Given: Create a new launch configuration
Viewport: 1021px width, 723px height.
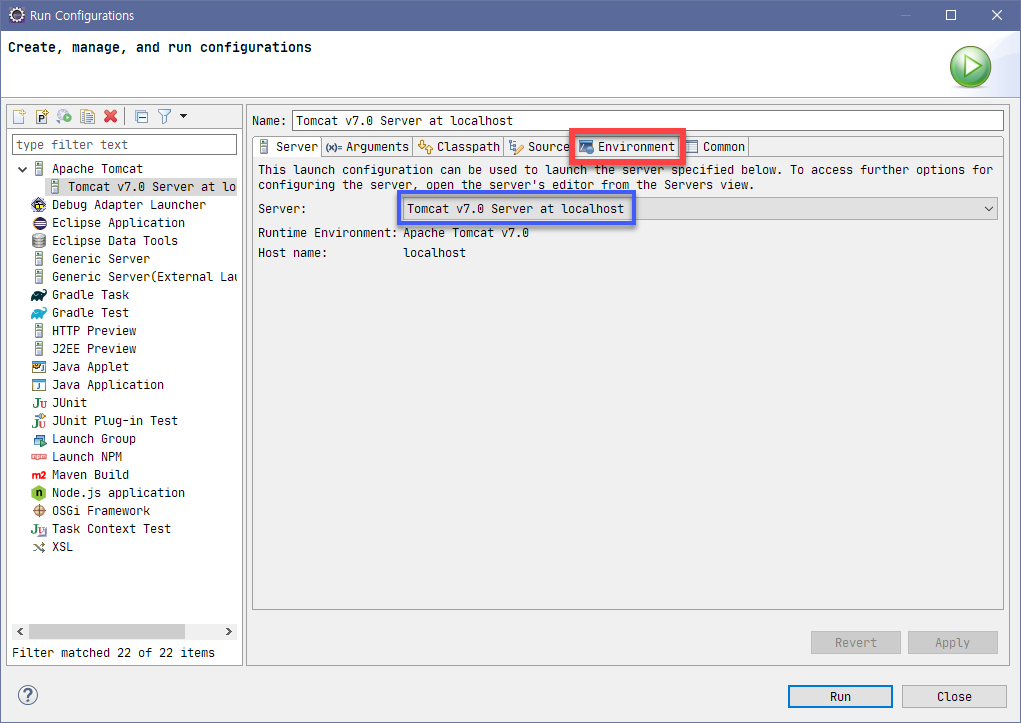Looking at the screenshot, I should [20, 117].
